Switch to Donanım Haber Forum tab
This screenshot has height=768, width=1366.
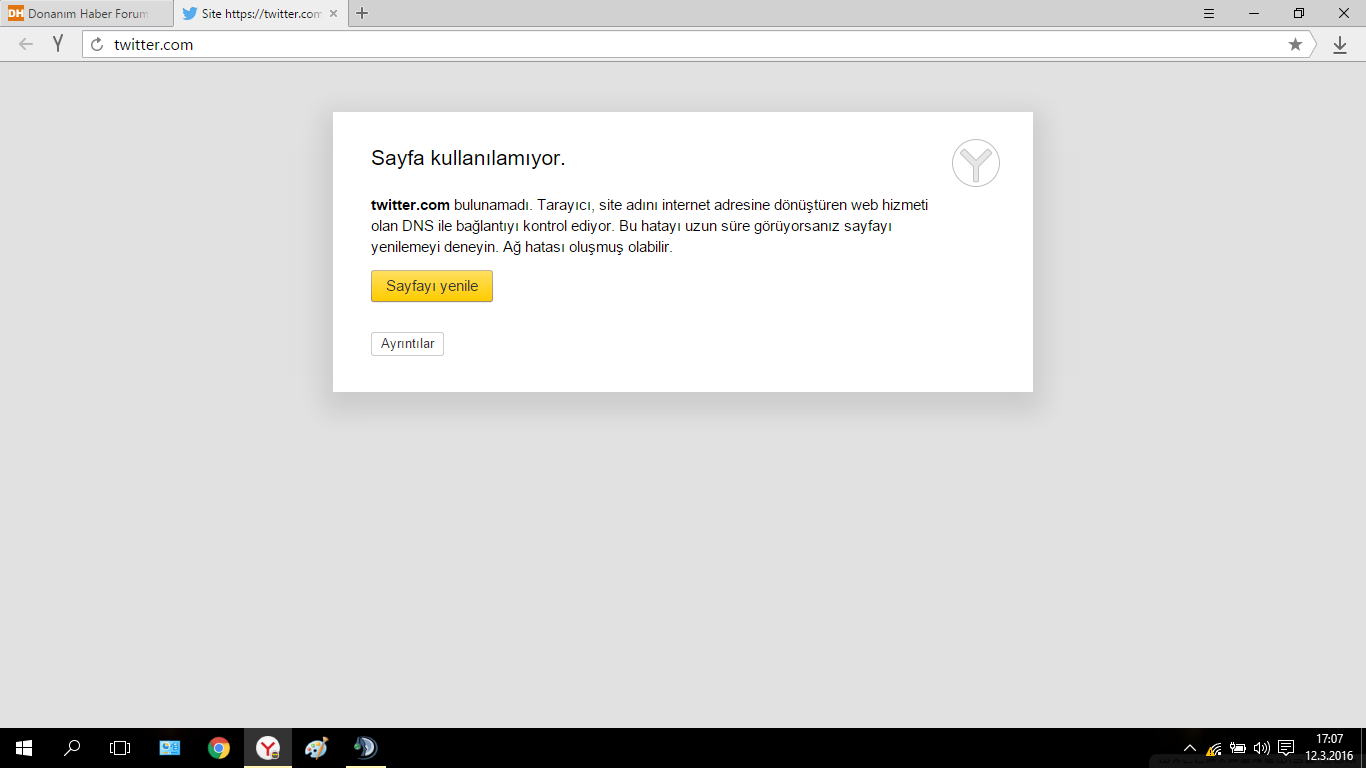(x=86, y=14)
